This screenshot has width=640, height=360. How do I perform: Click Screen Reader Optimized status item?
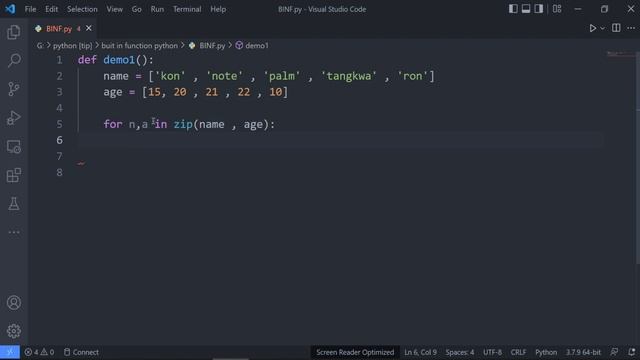tap(355, 352)
